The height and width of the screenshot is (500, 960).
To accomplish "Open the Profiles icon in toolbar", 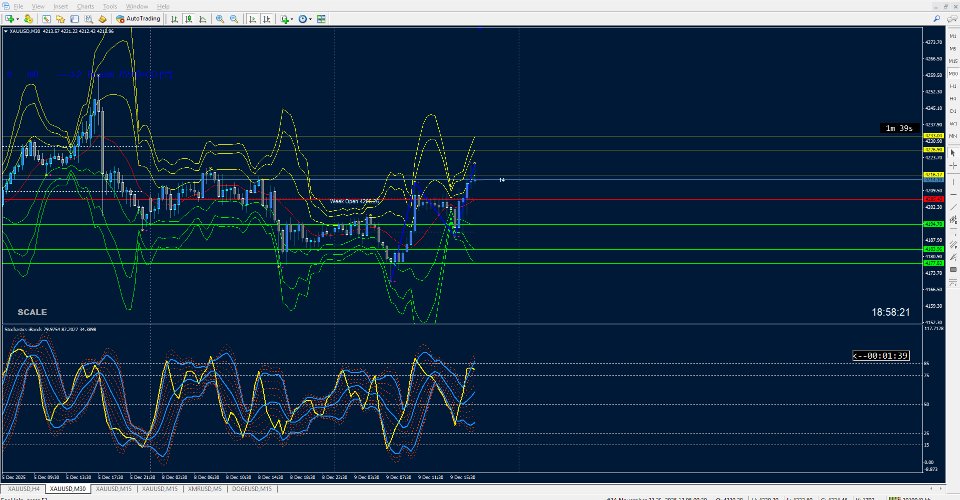I will [x=28, y=19].
